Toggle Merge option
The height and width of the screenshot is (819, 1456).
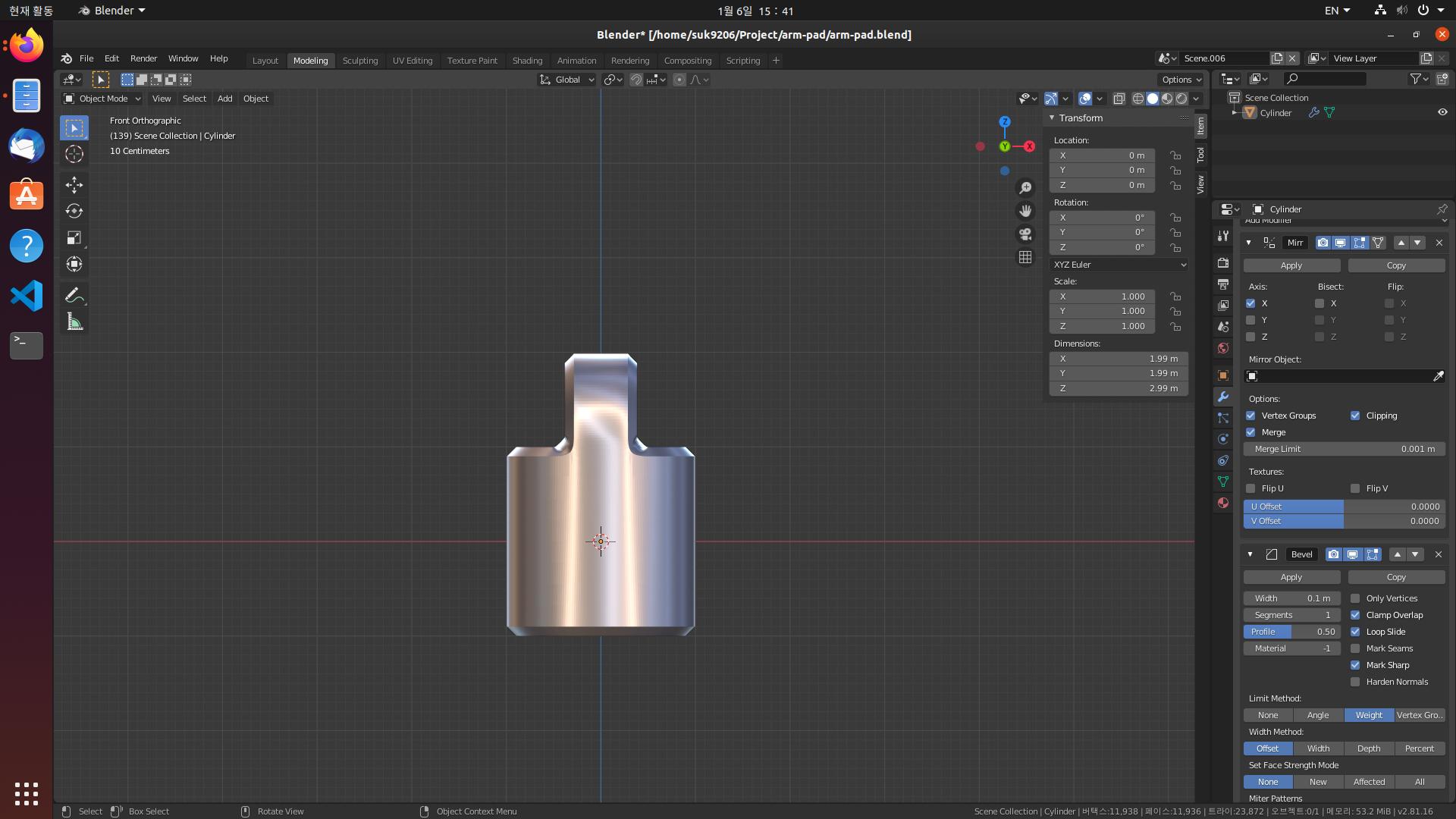pyautogui.click(x=1250, y=432)
